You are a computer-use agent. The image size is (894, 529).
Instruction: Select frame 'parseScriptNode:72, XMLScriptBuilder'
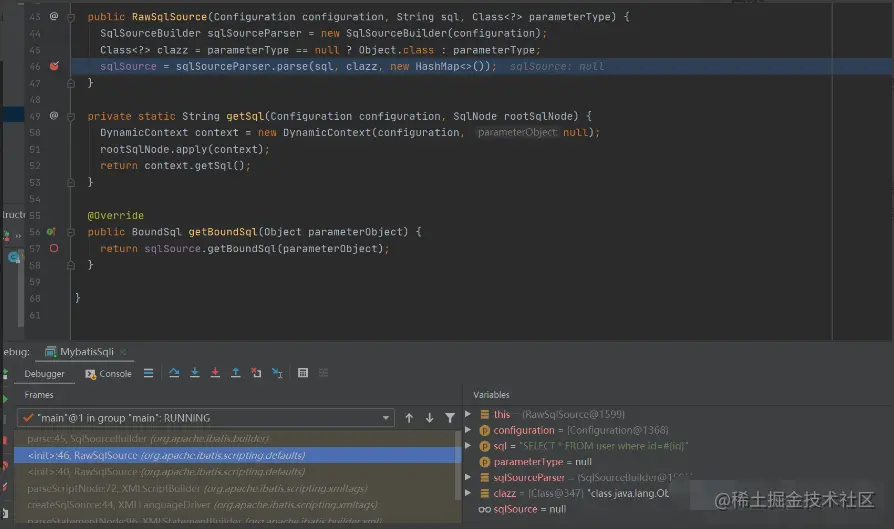pyautogui.click(x=236, y=488)
